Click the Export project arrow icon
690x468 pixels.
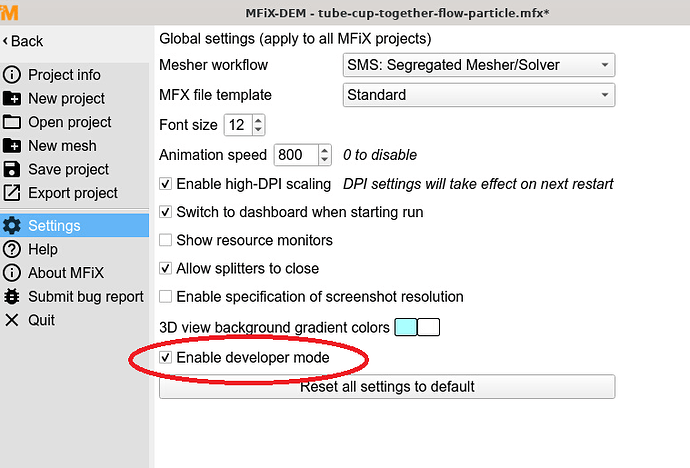(12, 193)
